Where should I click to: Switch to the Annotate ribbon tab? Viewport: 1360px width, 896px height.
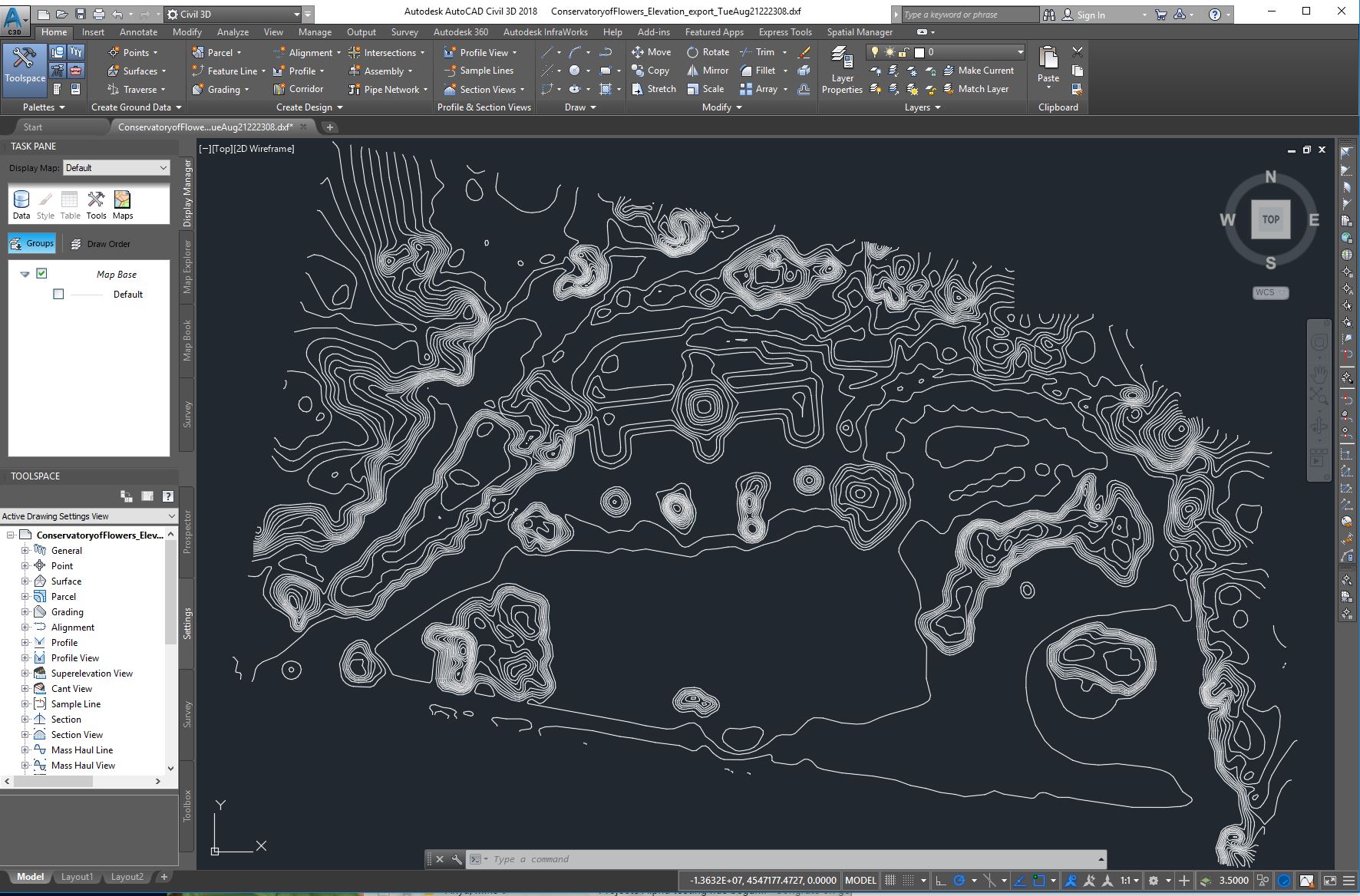[137, 32]
